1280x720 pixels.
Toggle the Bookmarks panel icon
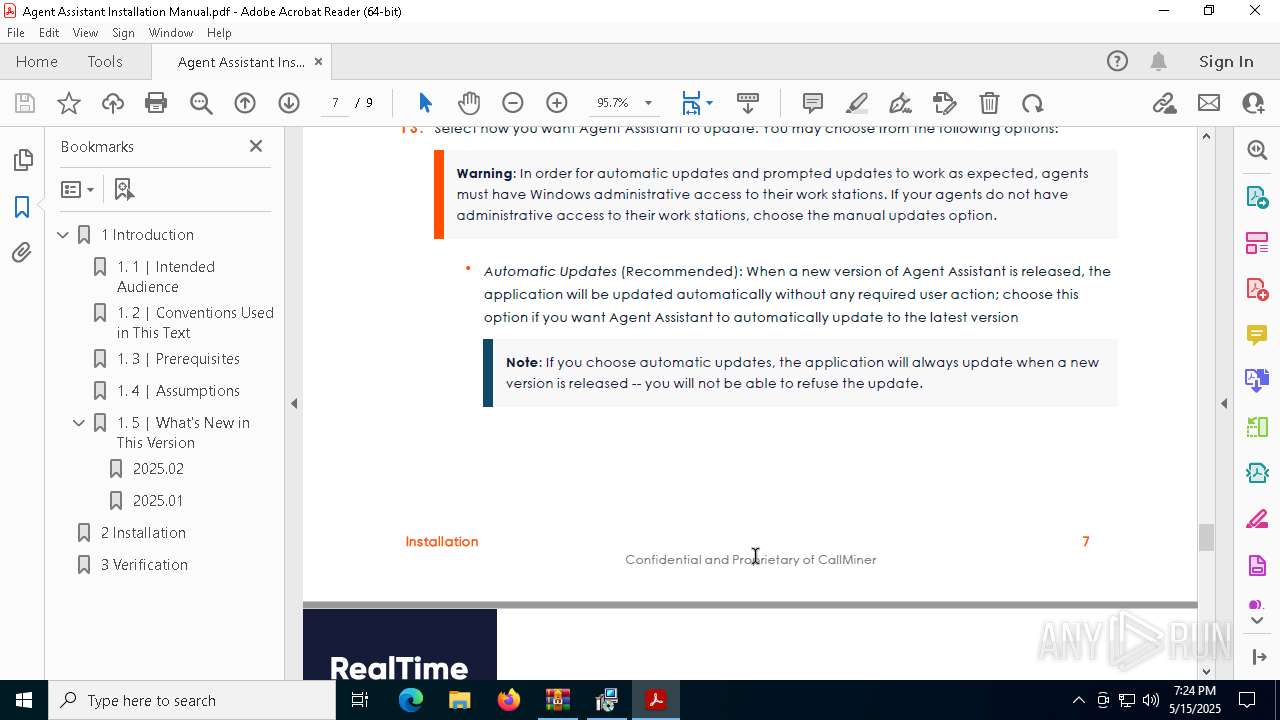point(22,207)
